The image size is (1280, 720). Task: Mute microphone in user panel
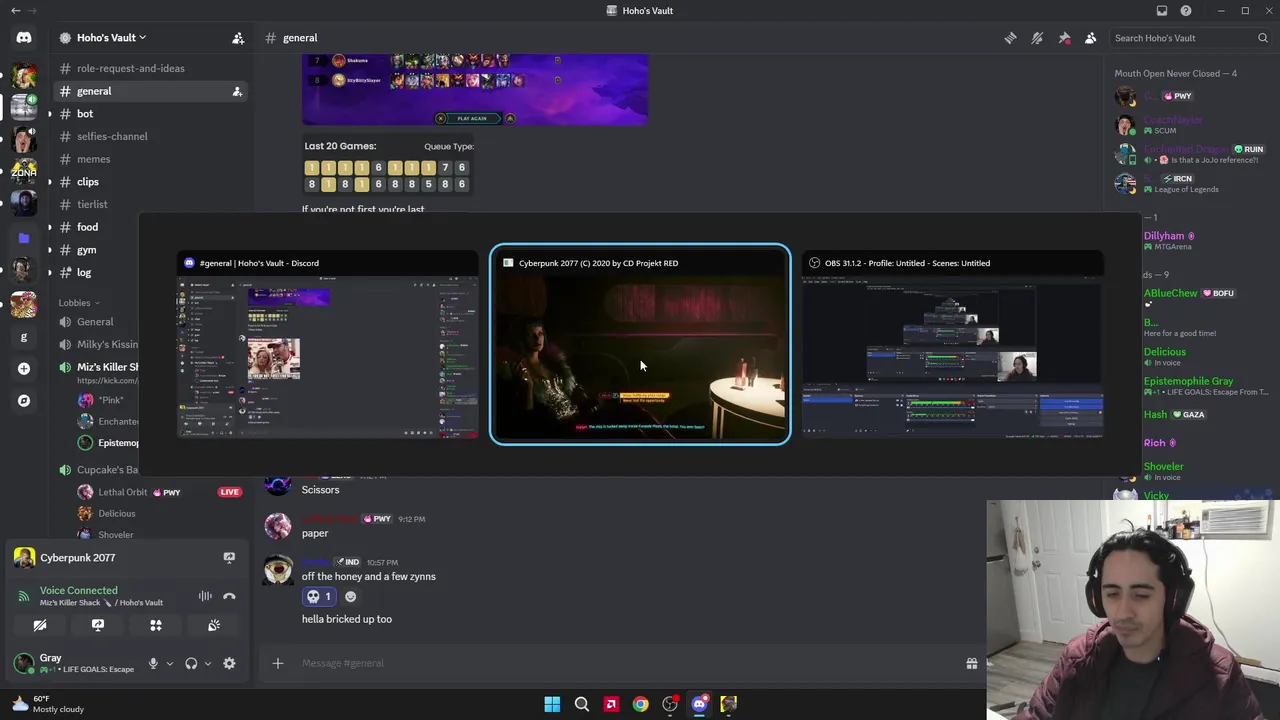153,663
